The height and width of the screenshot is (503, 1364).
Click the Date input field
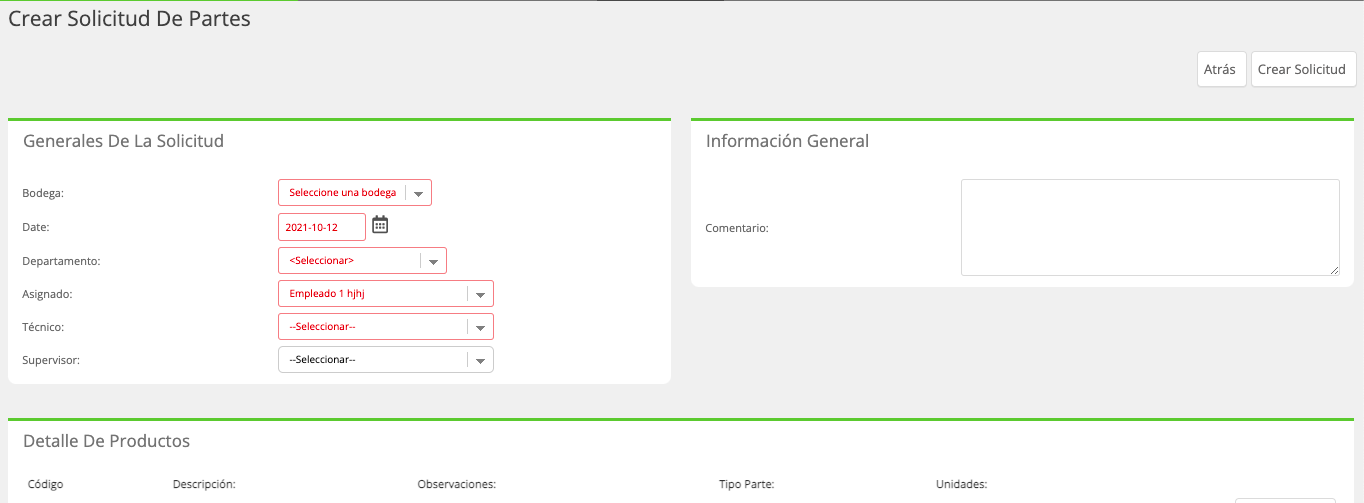[x=322, y=227]
